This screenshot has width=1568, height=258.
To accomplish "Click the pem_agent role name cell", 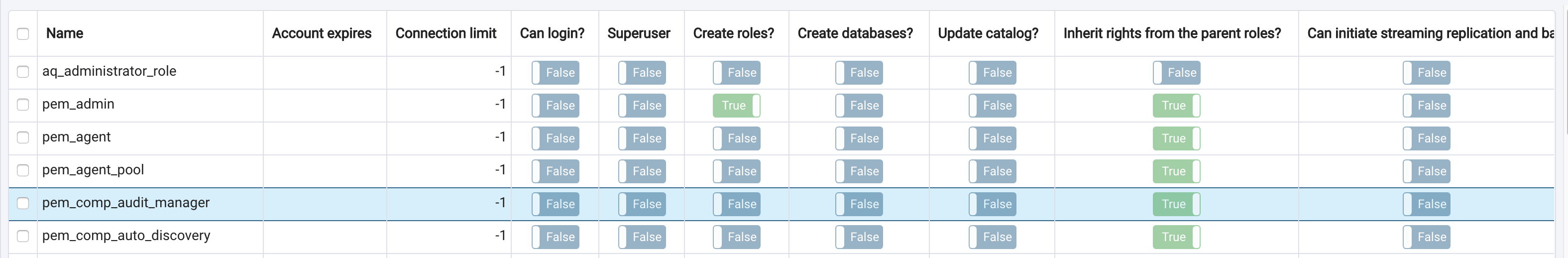I will click(77, 137).
